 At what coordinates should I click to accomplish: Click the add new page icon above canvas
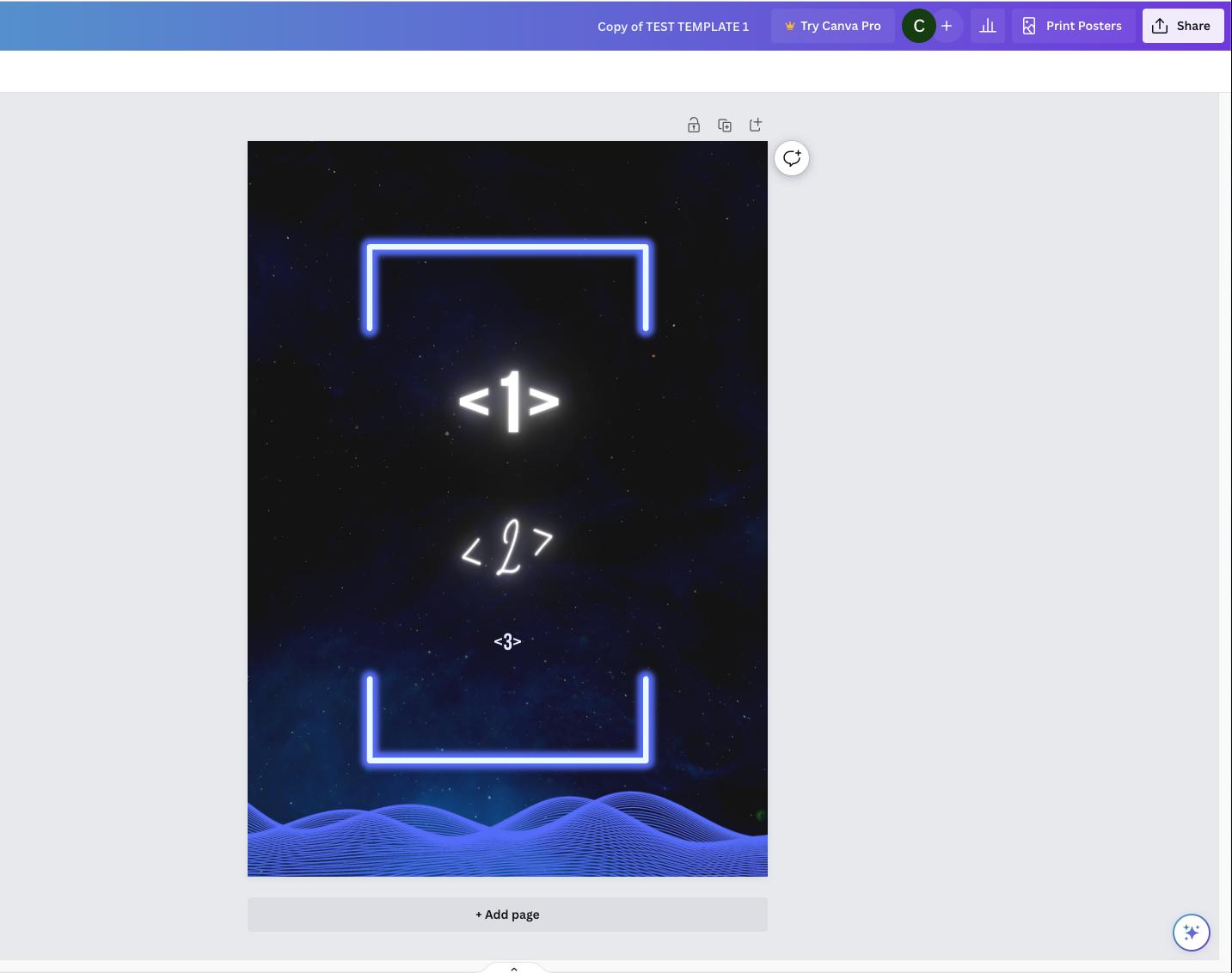[756, 125]
